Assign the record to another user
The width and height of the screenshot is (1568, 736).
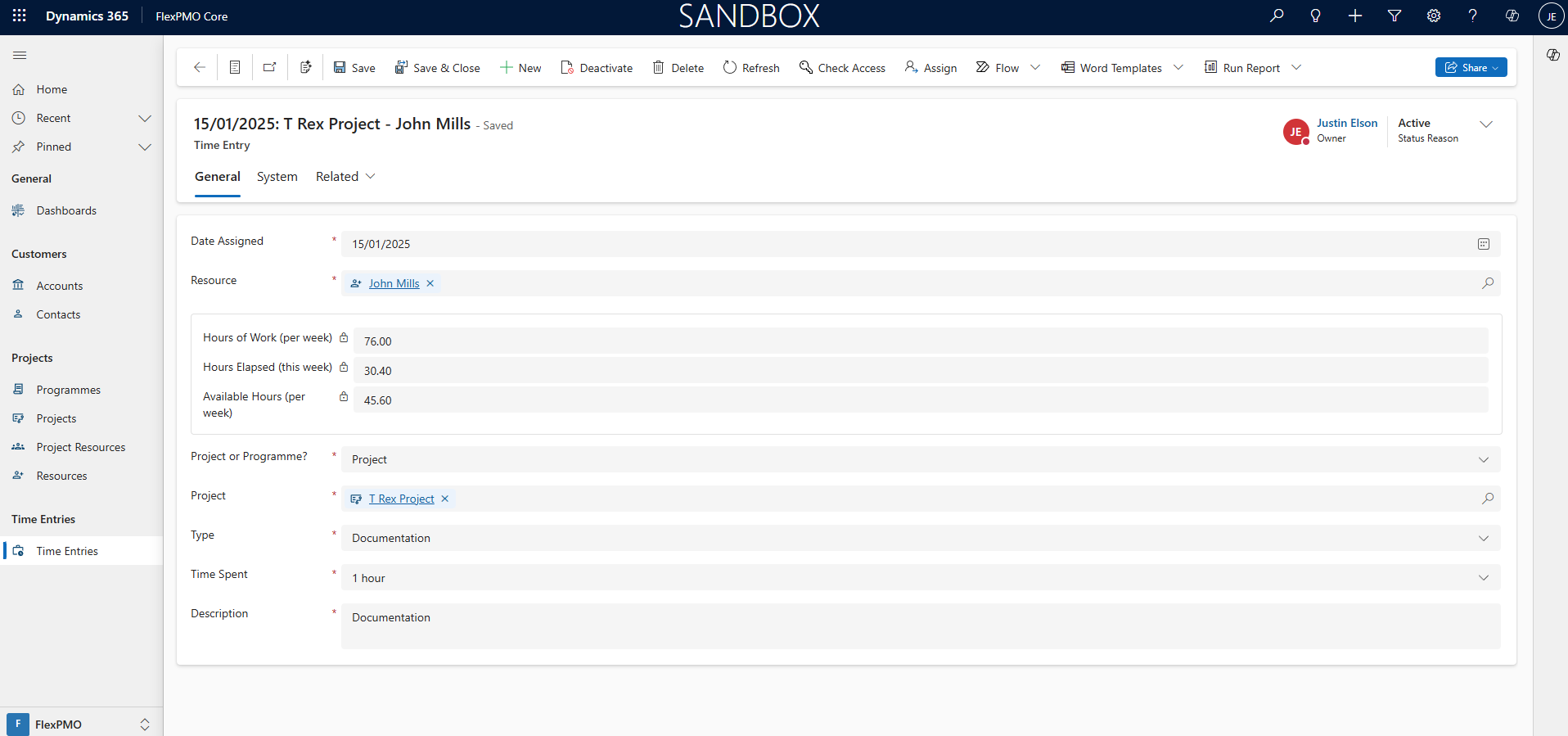pos(930,68)
